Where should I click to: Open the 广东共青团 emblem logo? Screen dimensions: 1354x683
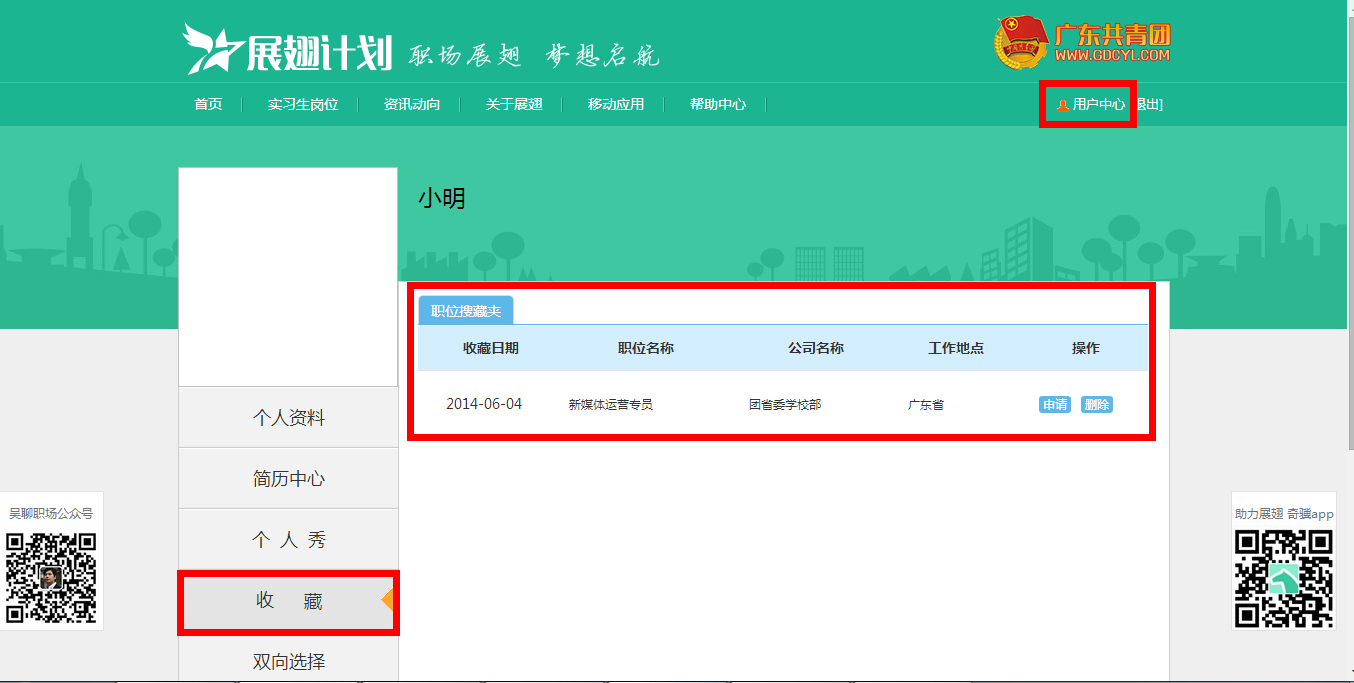pos(1020,43)
